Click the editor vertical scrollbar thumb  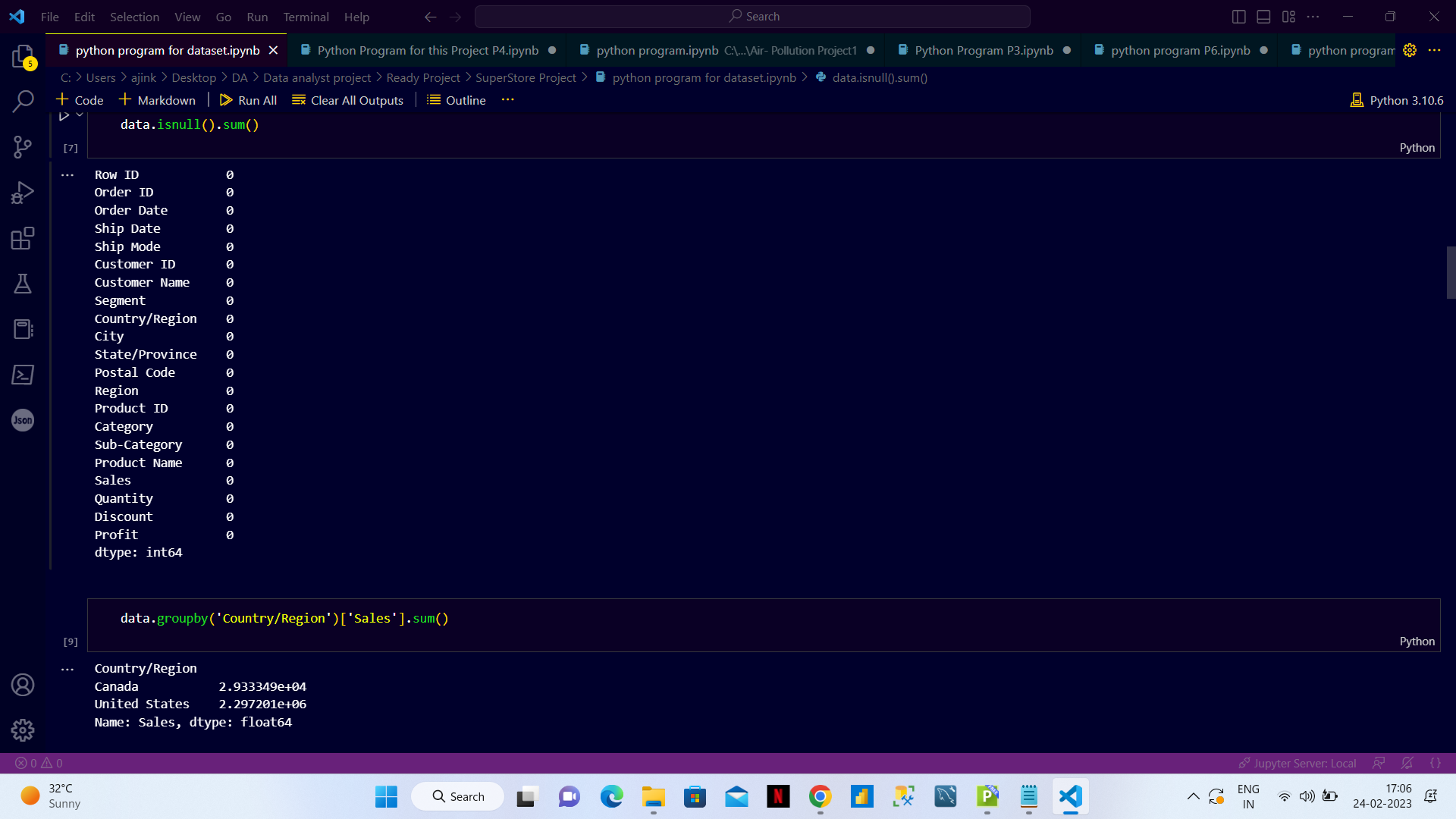(x=1451, y=273)
